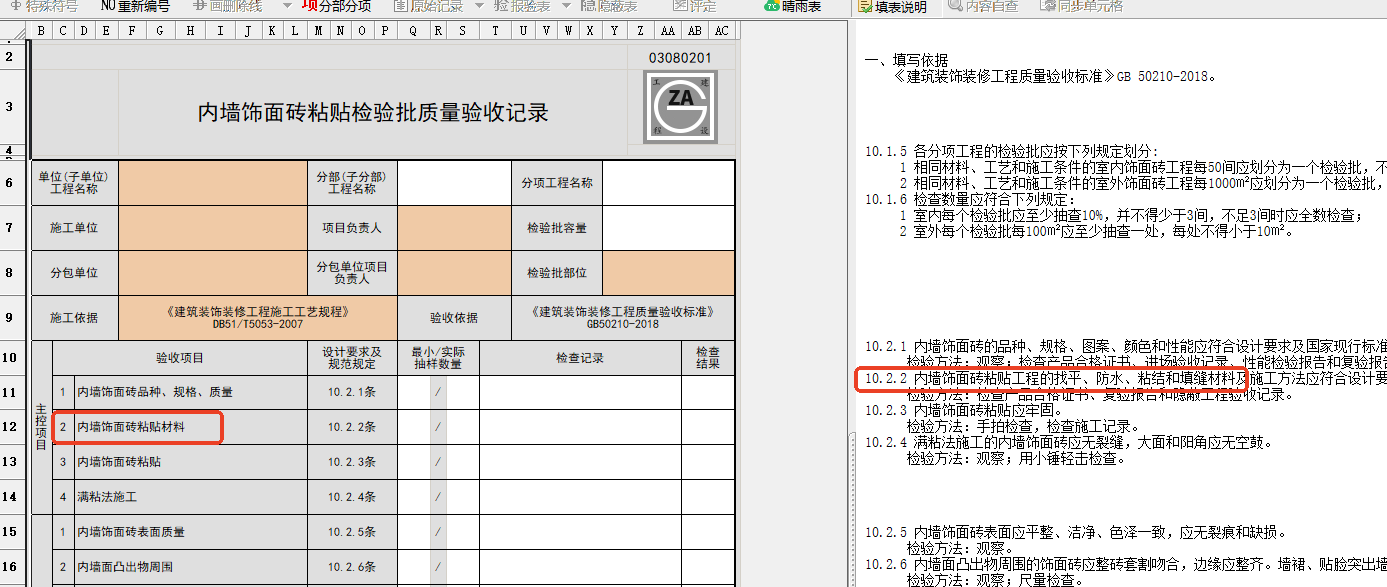
Task: Click the 特殊符号 special symbol tool
Action: coord(46,6)
